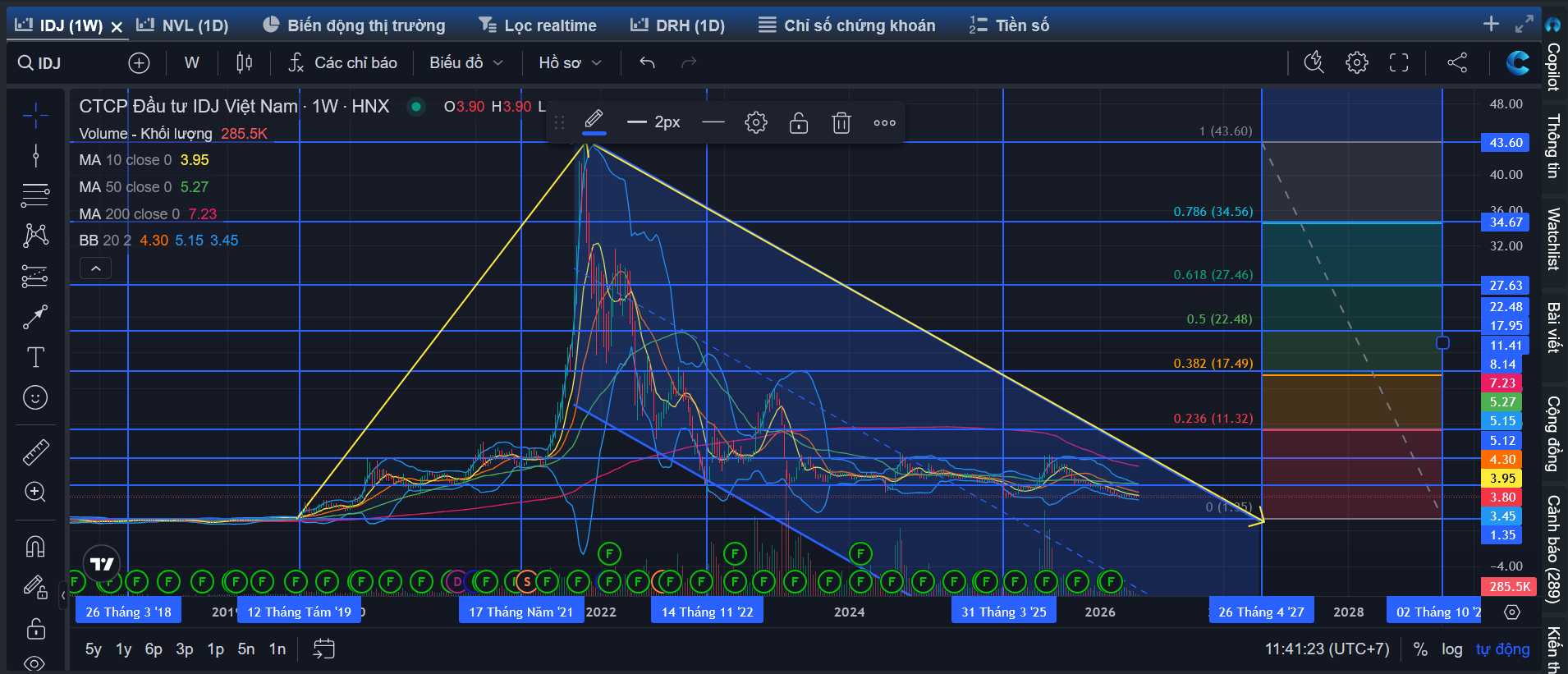Open the Hồ sơ dropdown

[x=571, y=63]
